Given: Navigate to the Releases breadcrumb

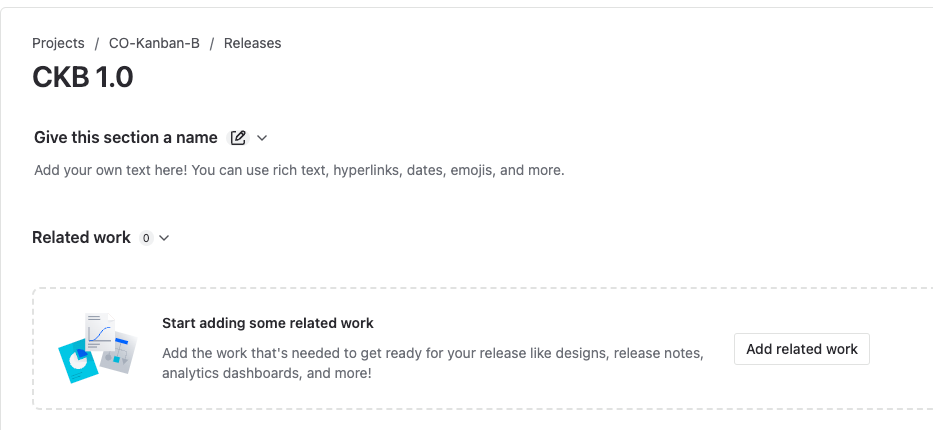Looking at the screenshot, I should [252, 43].
